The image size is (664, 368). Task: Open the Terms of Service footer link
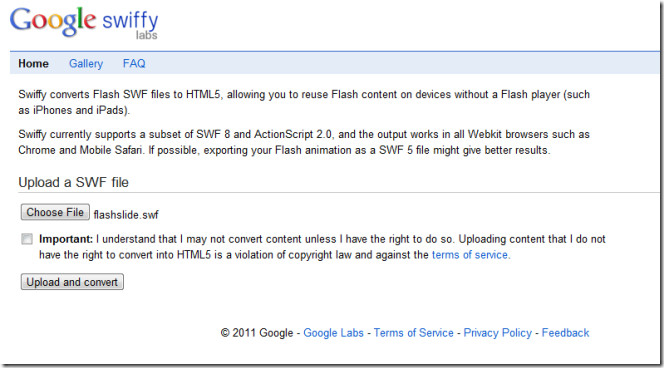click(413, 333)
